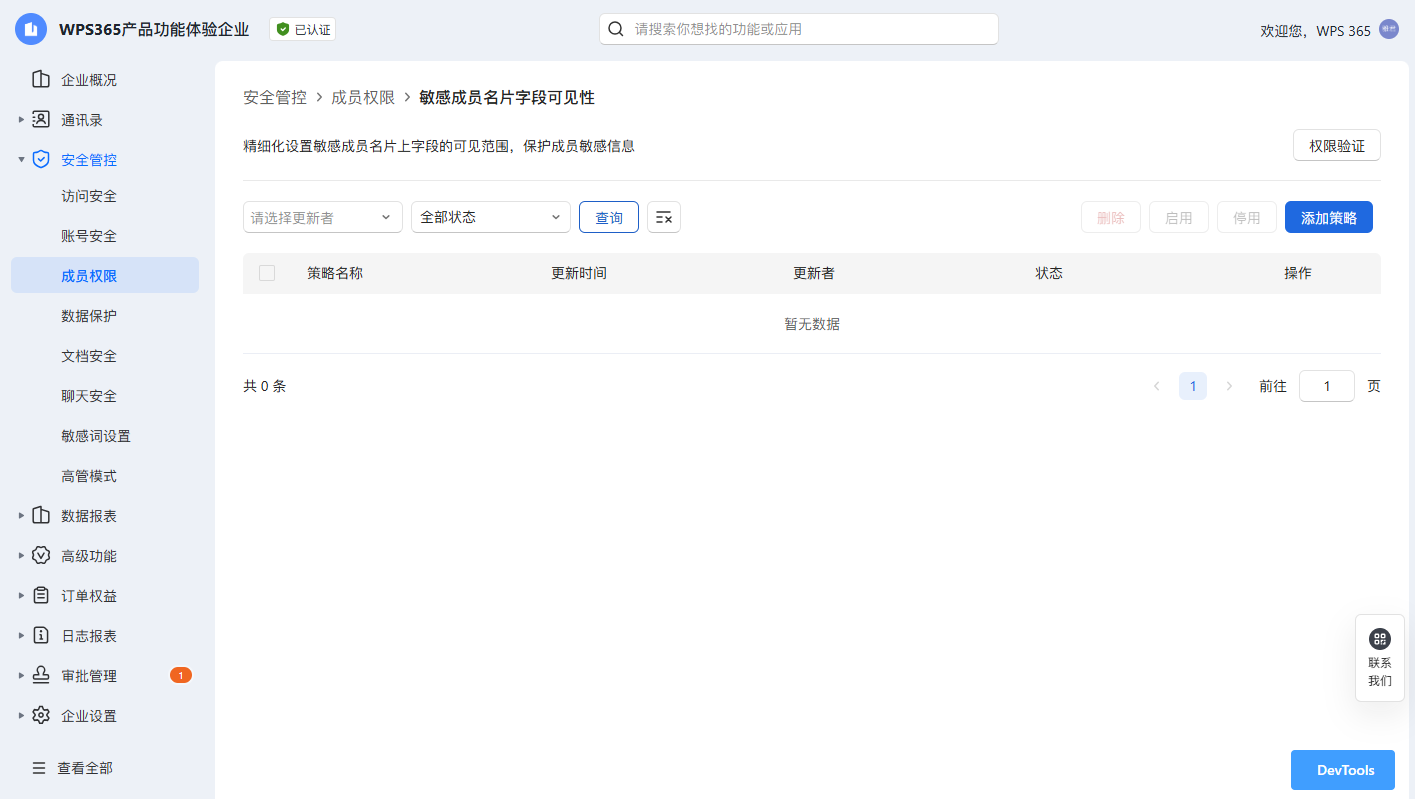Click the 已认证 verified shield badge
This screenshot has height=799, width=1415.
[x=302, y=30]
